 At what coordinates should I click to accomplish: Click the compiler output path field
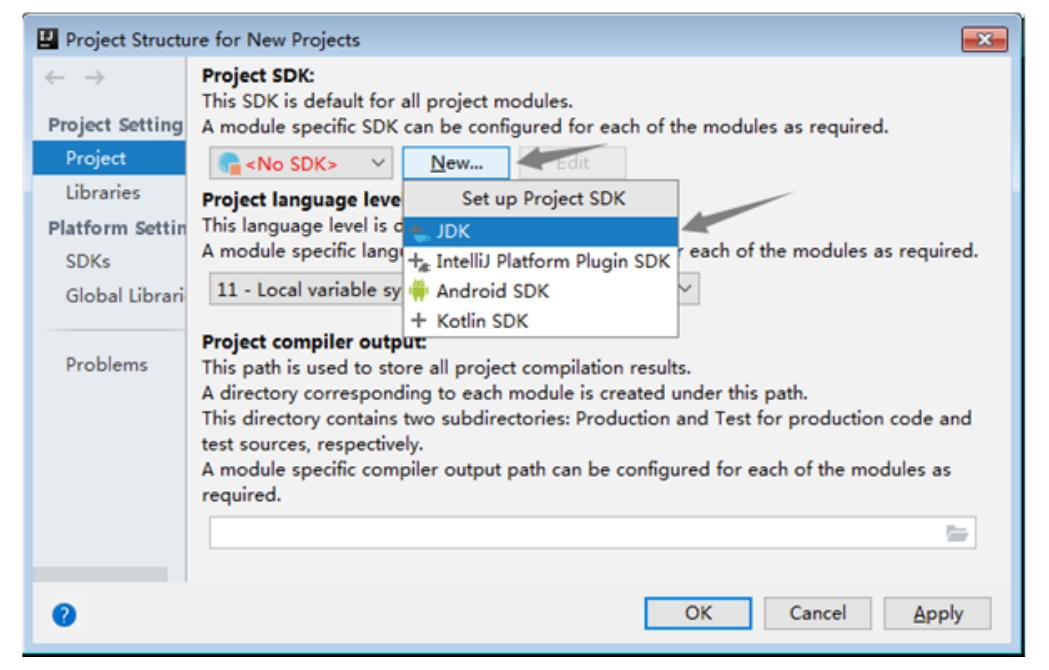coord(575,533)
